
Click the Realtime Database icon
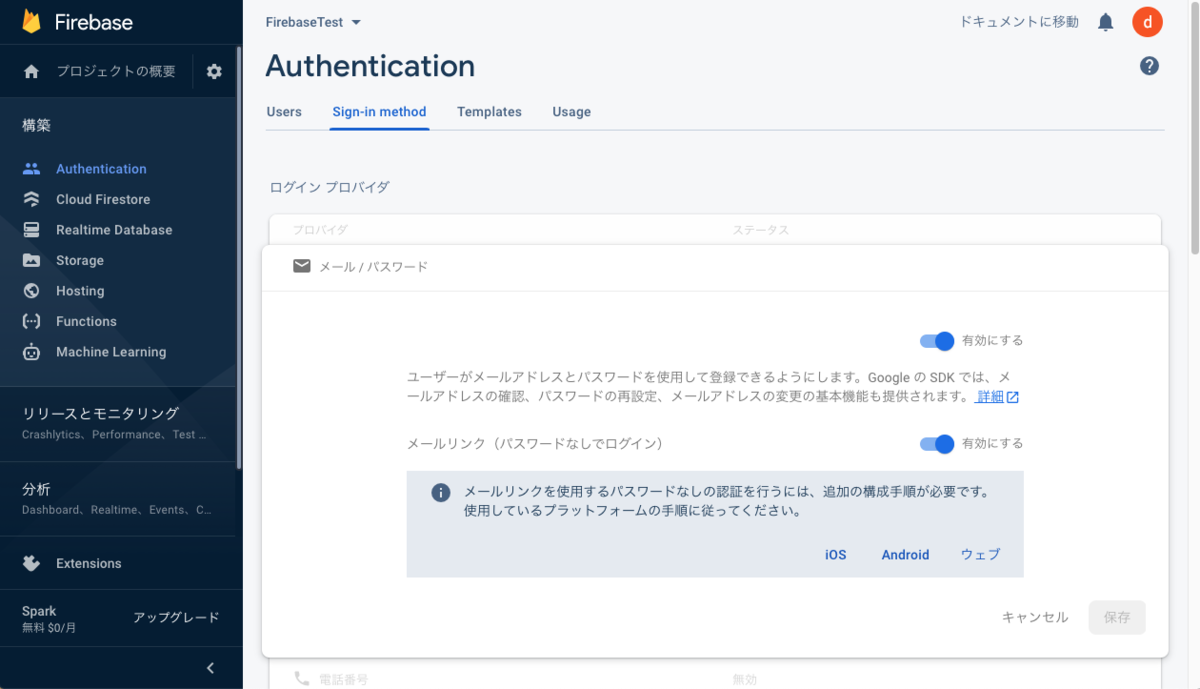click(x=32, y=230)
